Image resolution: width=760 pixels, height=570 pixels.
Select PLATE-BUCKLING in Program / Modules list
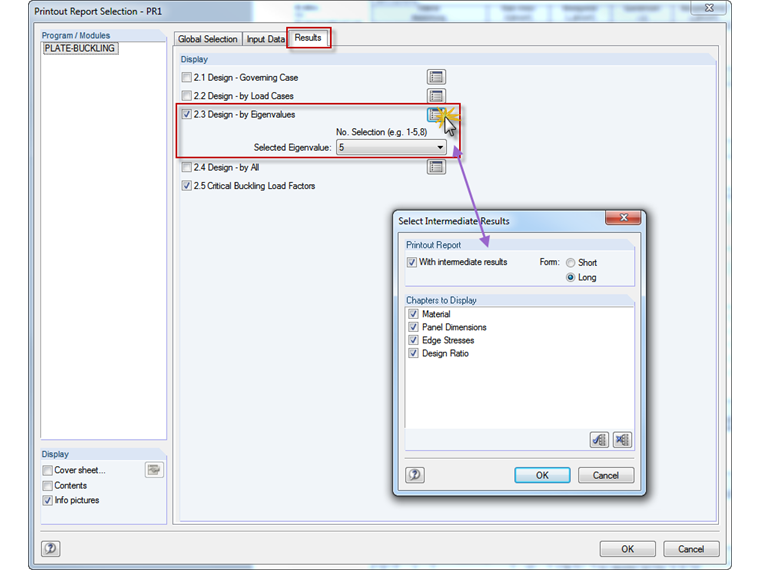[80, 48]
